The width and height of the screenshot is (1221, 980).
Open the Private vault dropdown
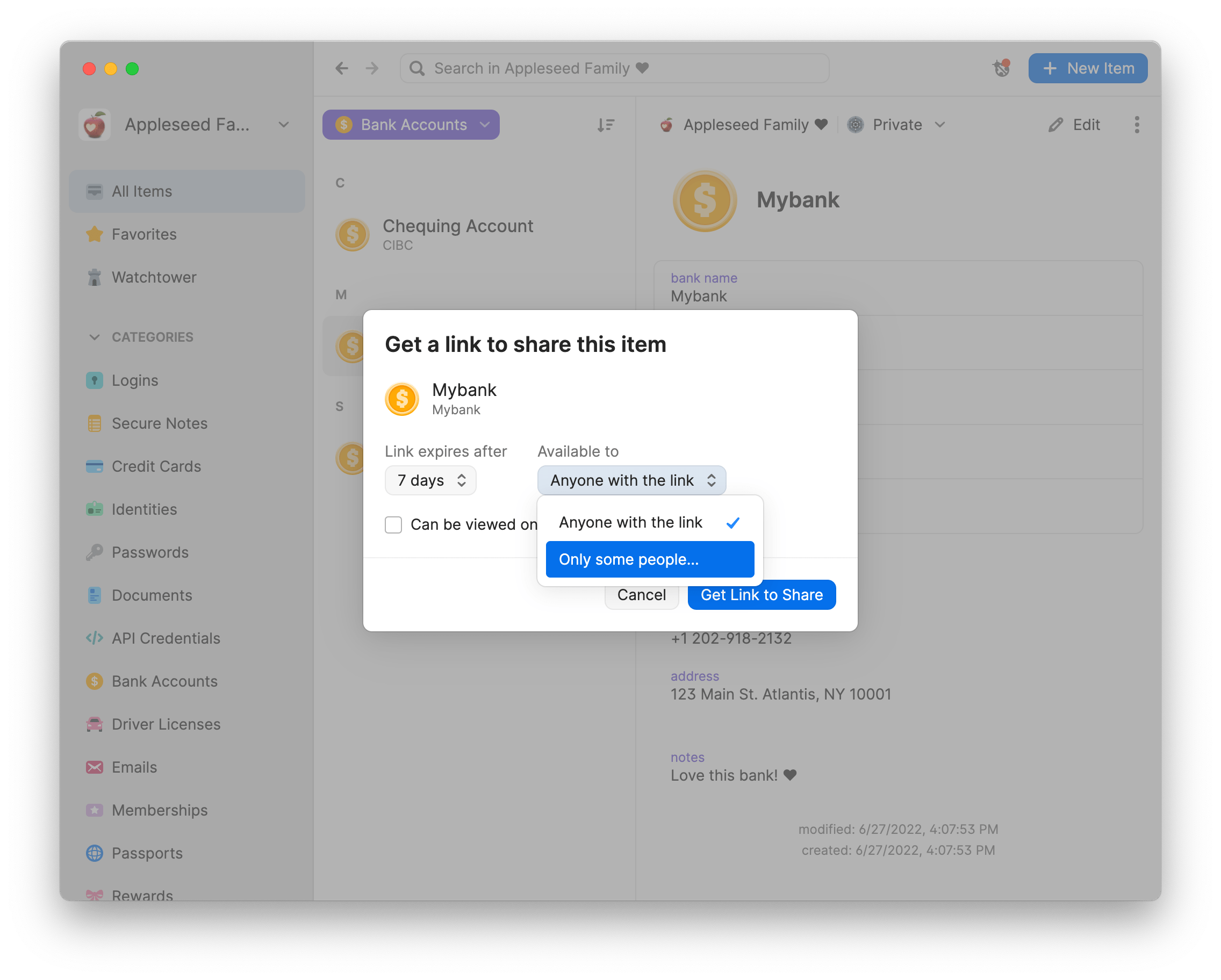(x=896, y=125)
